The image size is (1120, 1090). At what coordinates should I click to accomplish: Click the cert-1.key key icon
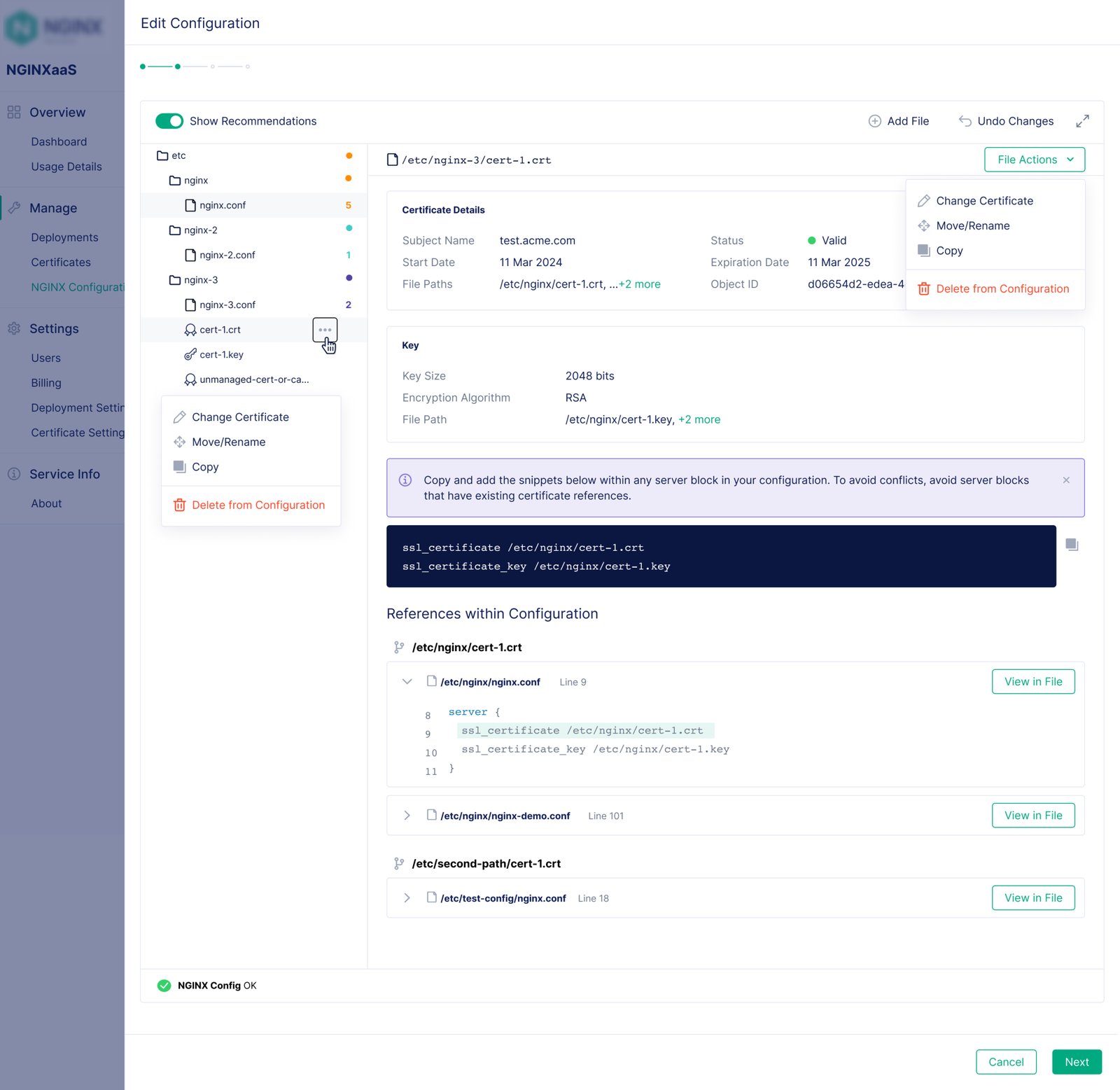190,355
